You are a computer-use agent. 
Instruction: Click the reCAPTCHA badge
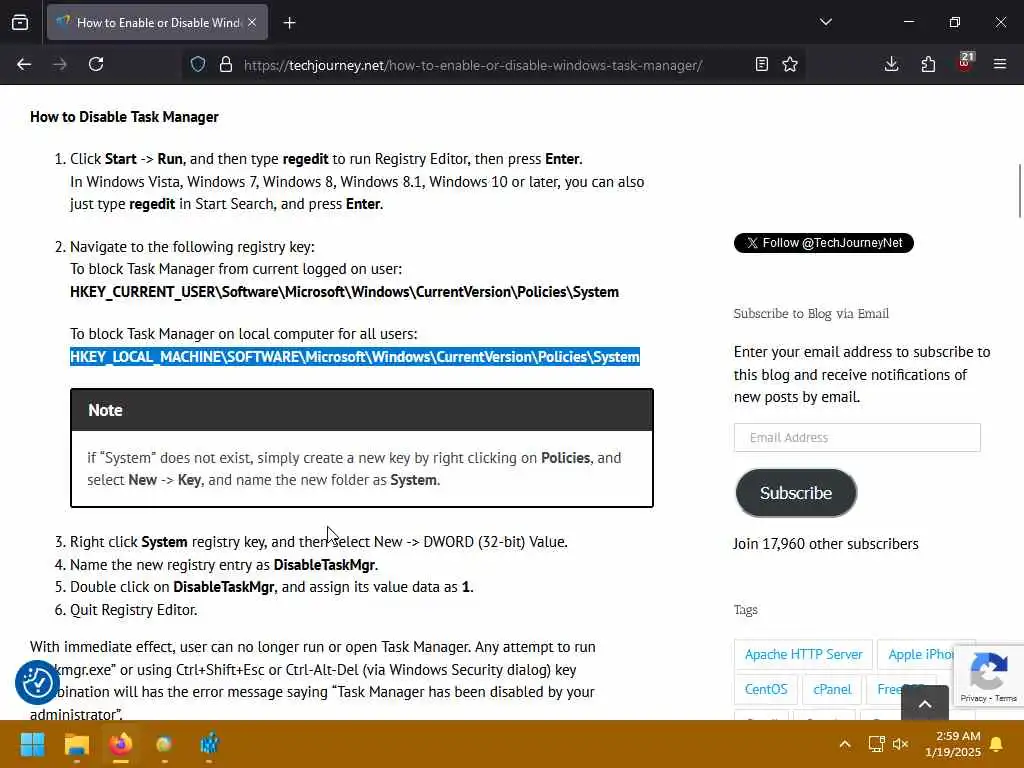(989, 676)
